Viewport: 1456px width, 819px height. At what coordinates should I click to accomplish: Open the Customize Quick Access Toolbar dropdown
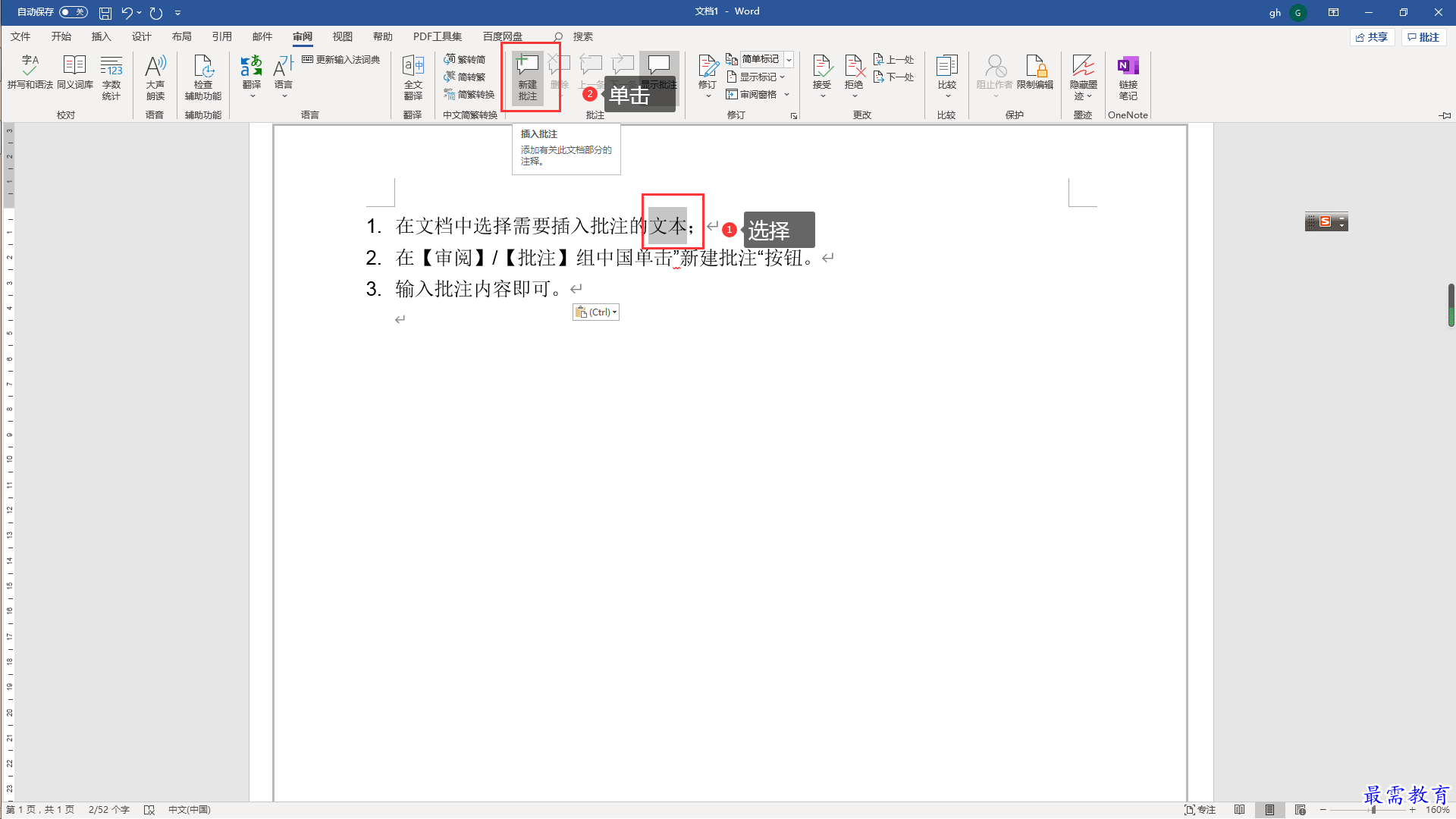pyautogui.click(x=178, y=13)
